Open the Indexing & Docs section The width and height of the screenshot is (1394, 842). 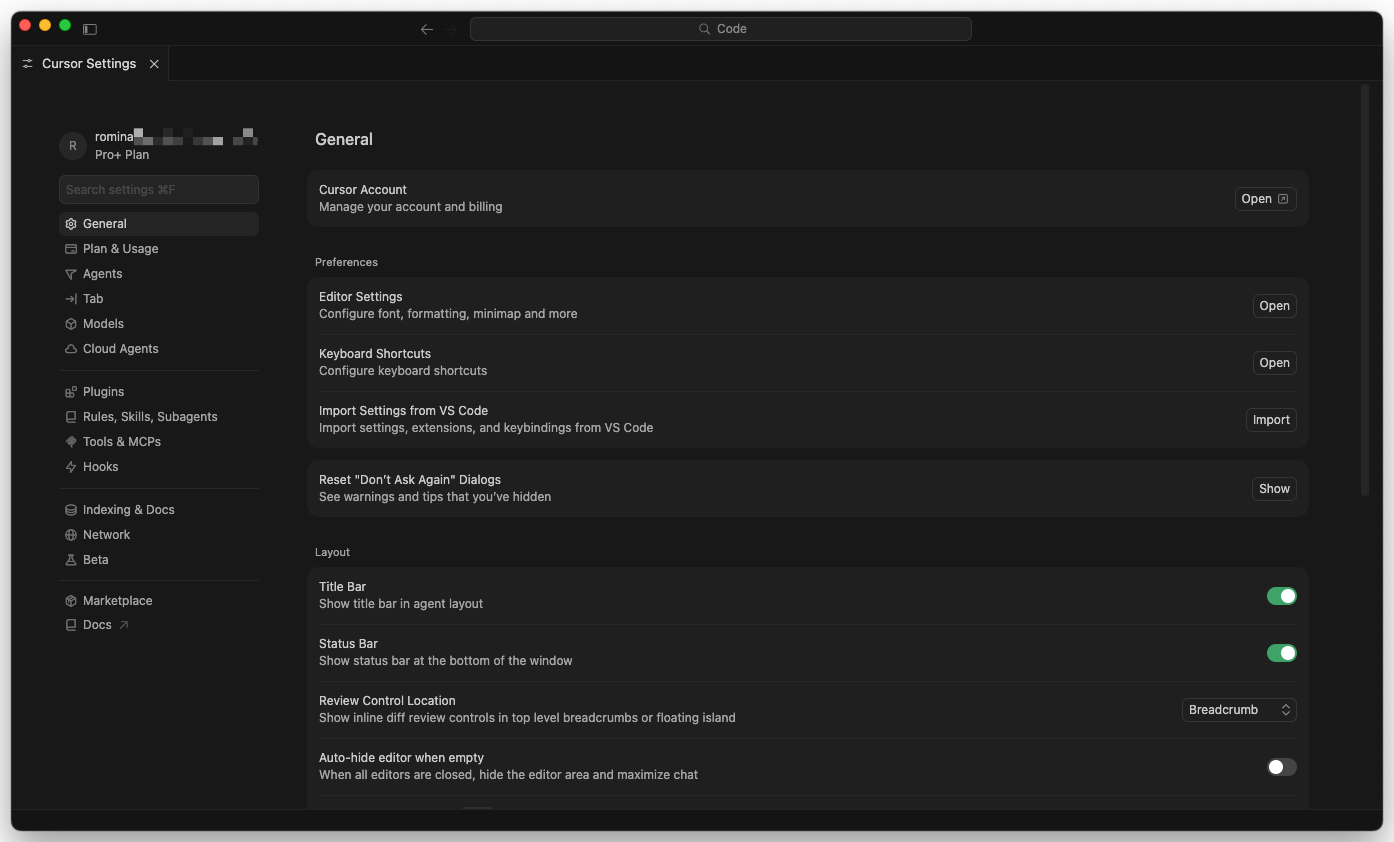159,510
